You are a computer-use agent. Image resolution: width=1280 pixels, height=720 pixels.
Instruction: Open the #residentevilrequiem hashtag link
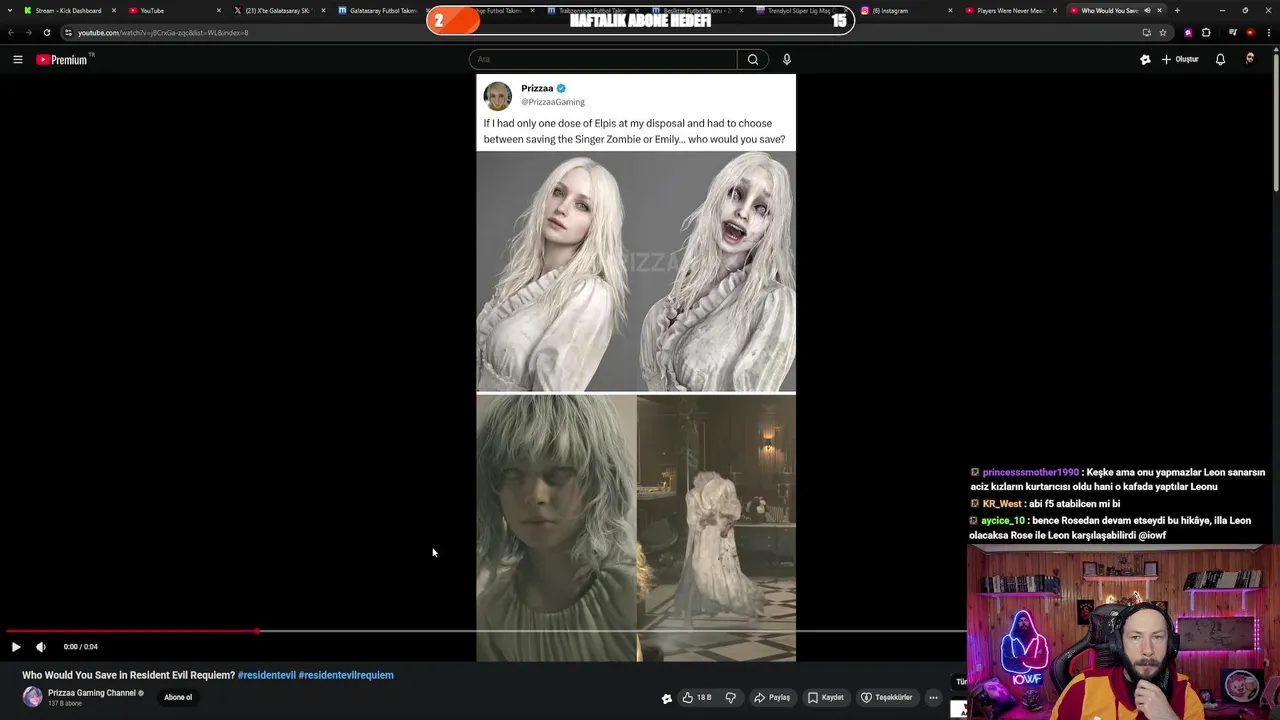[346, 675]
